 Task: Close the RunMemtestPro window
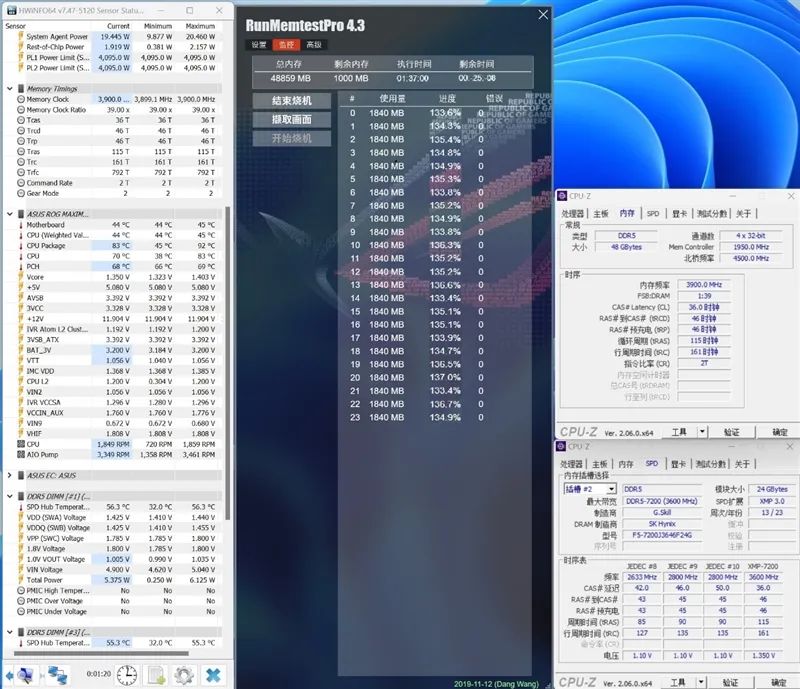[543, 15]
